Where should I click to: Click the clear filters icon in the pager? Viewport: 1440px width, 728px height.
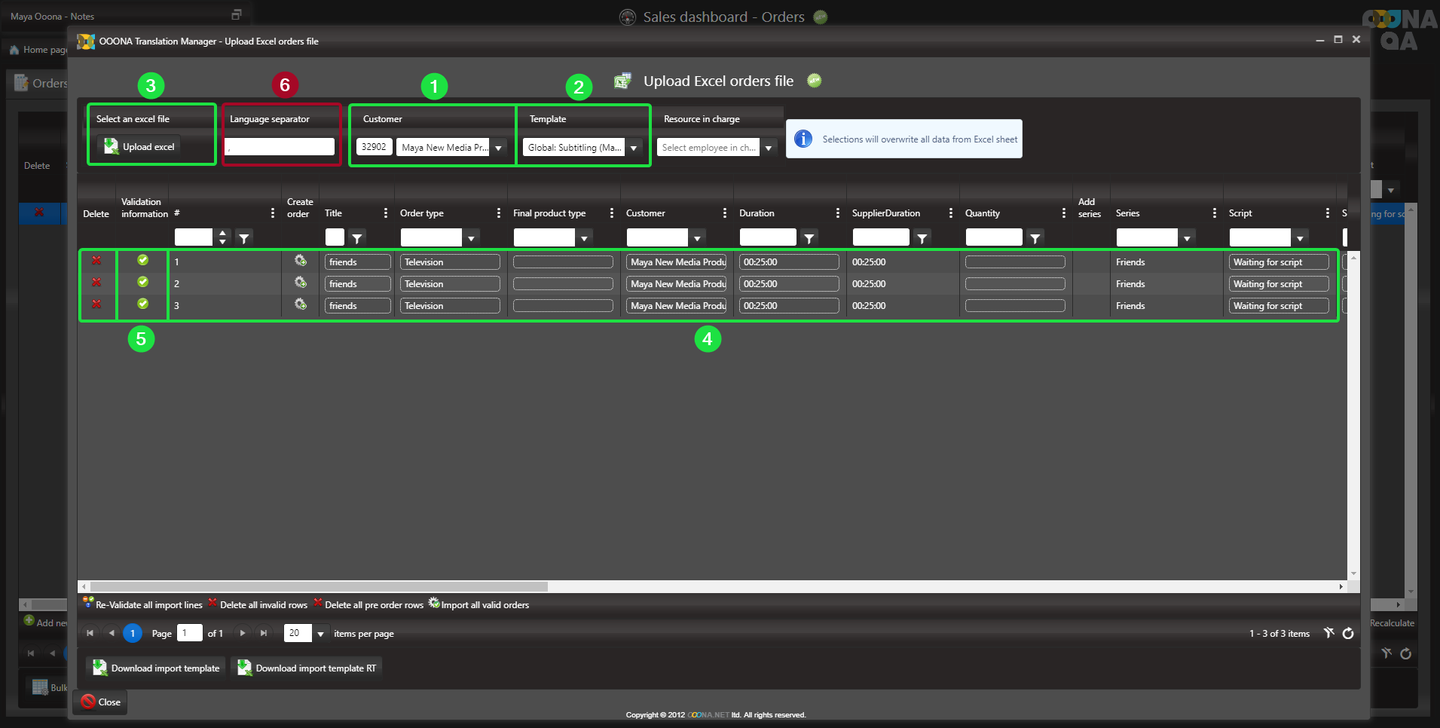click(1328, 633)
